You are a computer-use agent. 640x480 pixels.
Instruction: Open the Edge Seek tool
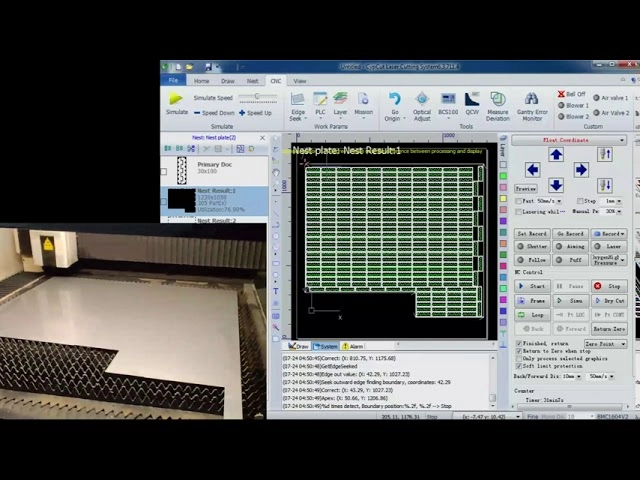coord(298,106)
